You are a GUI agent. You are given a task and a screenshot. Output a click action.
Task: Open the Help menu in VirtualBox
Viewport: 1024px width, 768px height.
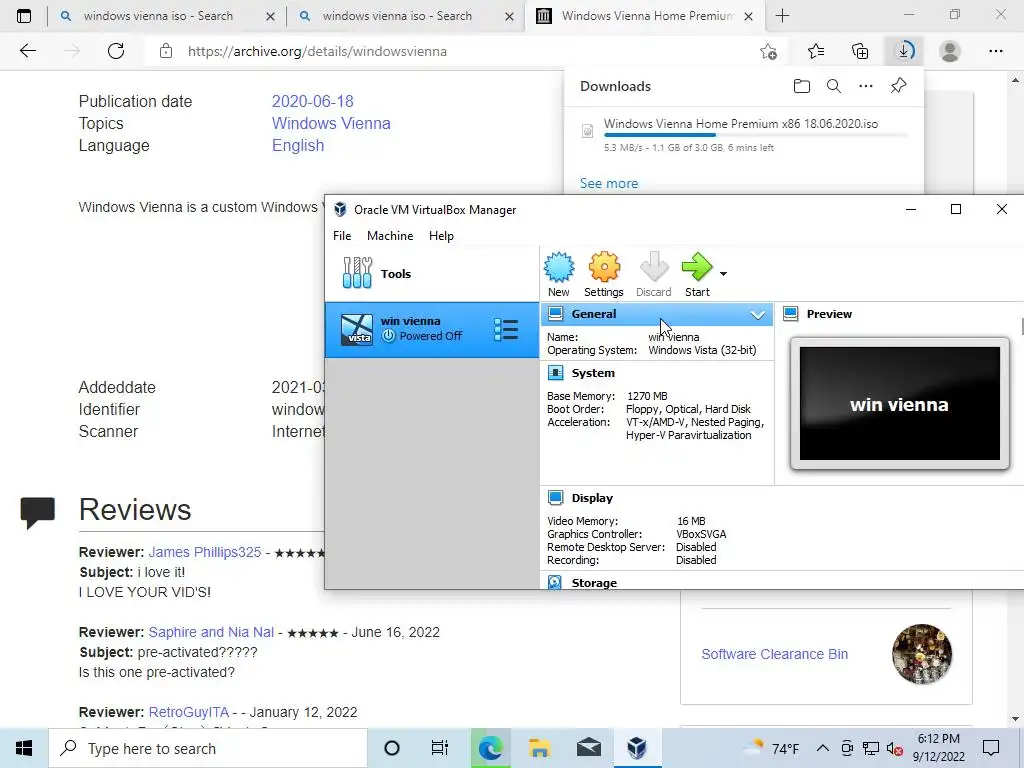[x=441, y=236]
